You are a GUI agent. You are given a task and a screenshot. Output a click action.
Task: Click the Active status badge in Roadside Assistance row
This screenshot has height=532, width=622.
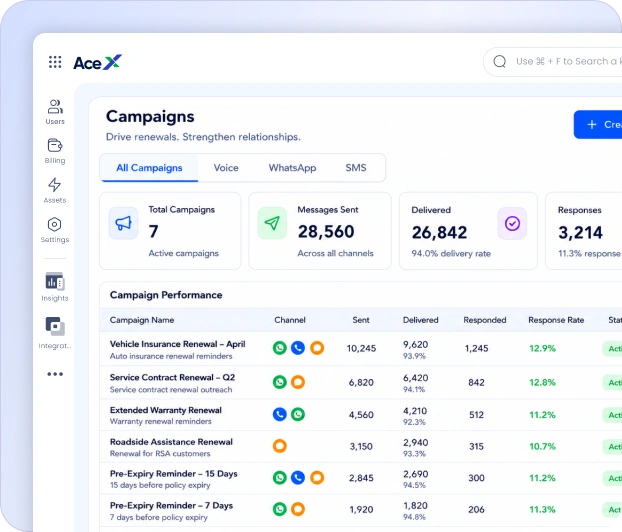[x=612, y=446]
